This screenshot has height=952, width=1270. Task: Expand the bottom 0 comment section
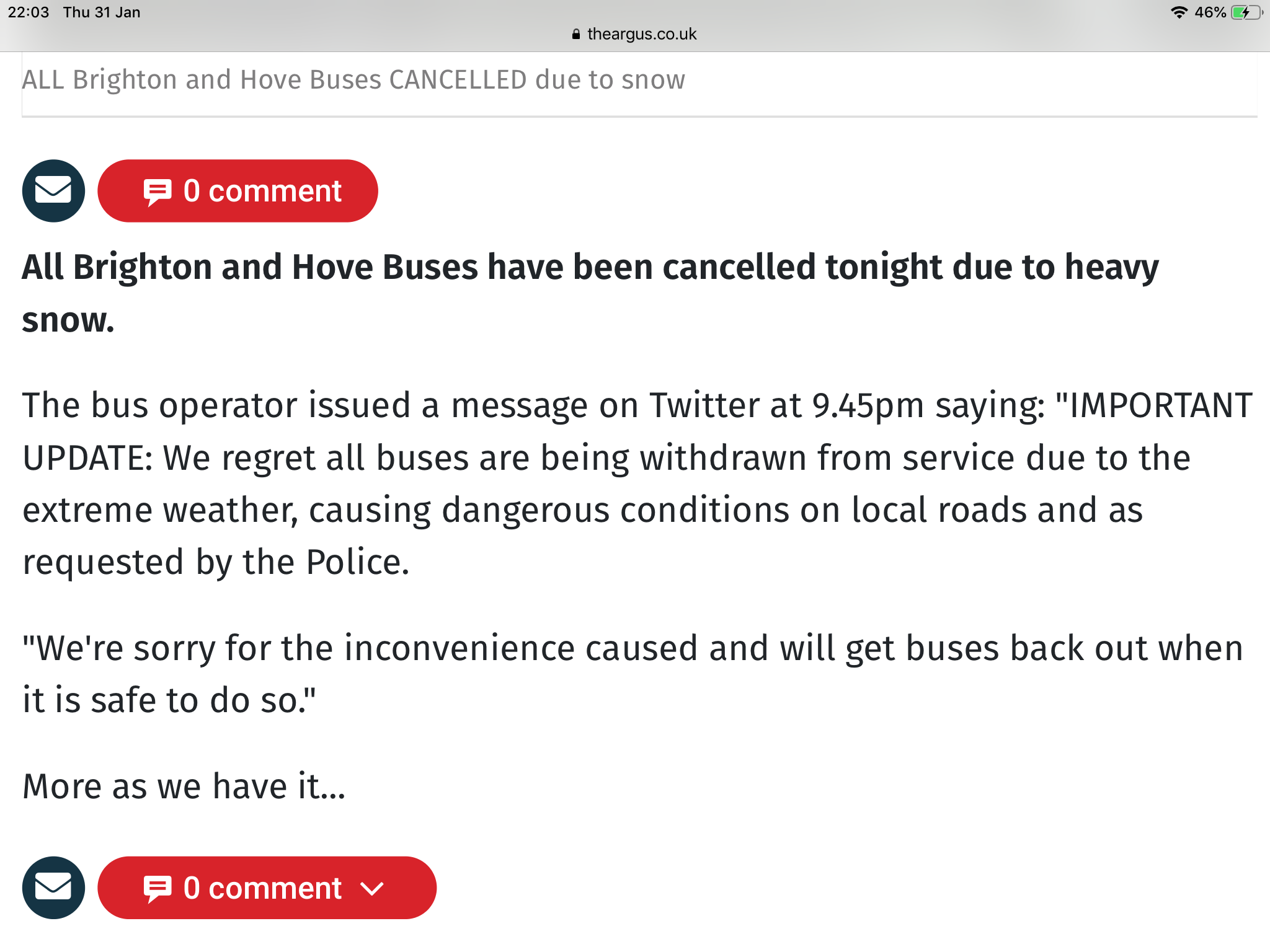[267, 888]
